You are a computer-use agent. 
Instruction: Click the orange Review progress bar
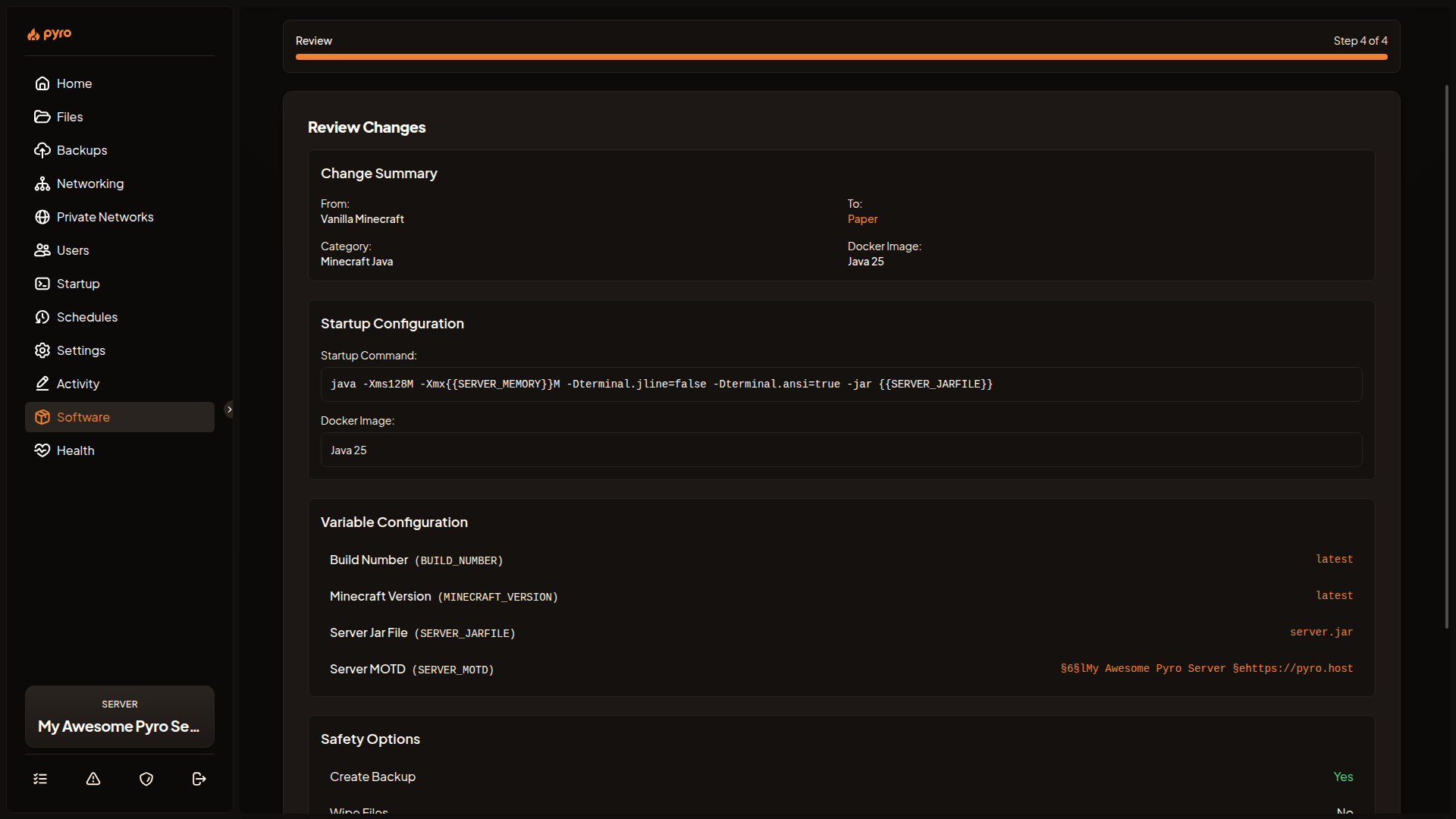(842, 57)
